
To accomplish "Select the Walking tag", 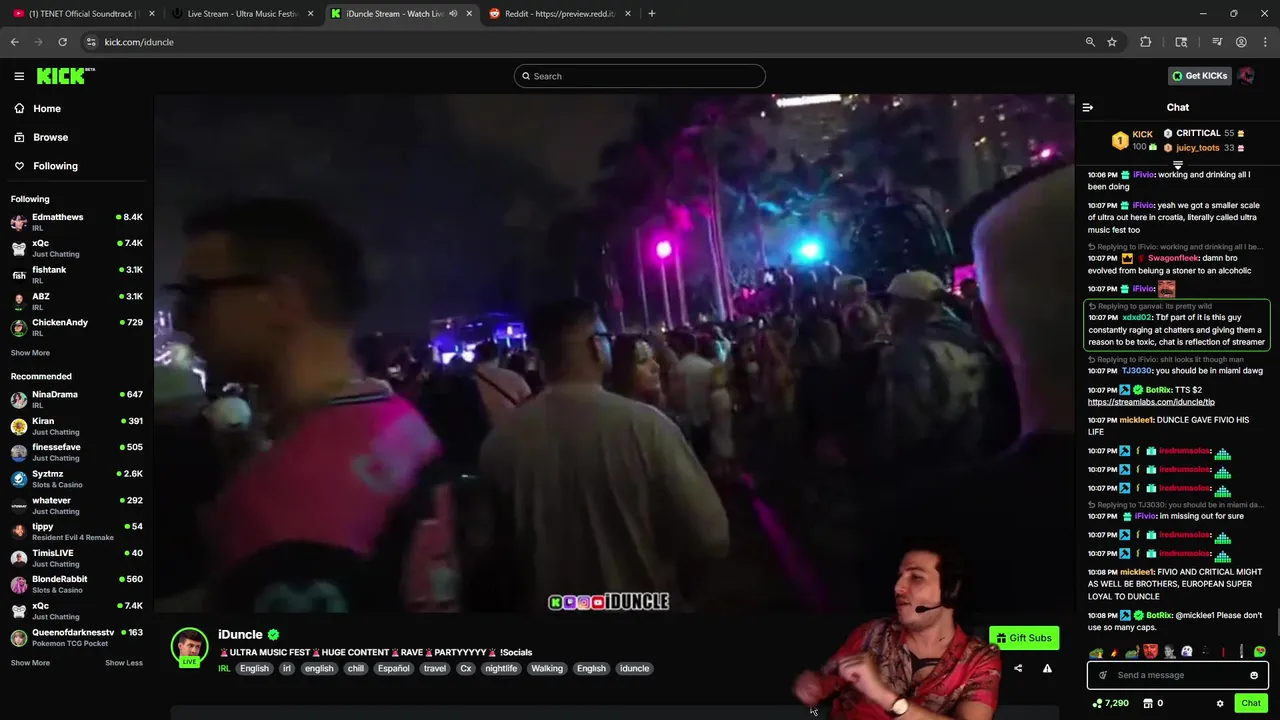I will pyautogui.click(x=547, y=668).
